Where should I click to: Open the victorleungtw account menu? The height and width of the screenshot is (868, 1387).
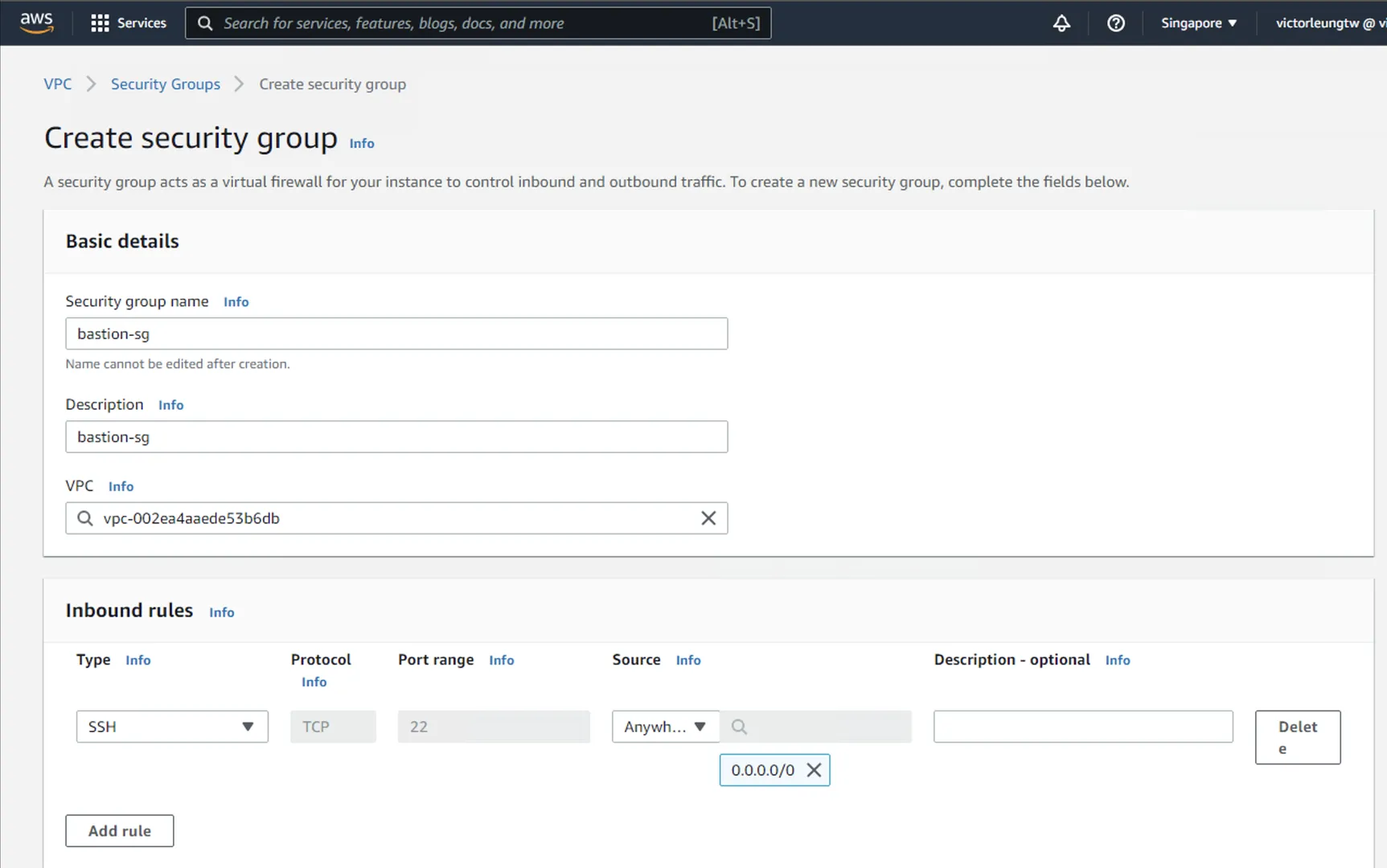1327,23
